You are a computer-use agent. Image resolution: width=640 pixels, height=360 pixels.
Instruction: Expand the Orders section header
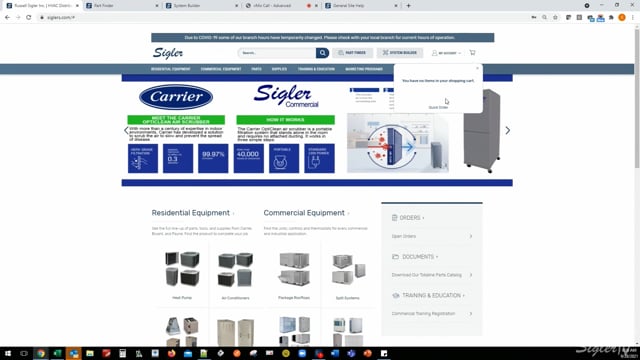point(408,218)
